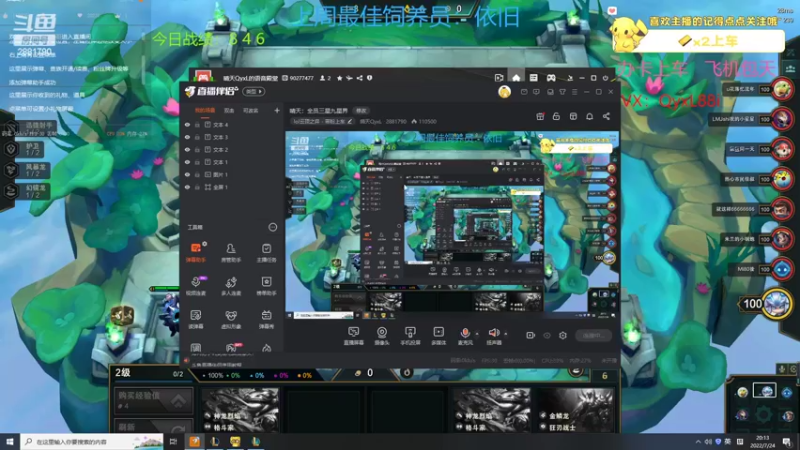Switch to the second scene tab
Screen dimensions: 800x450
(x=229, y=110)
